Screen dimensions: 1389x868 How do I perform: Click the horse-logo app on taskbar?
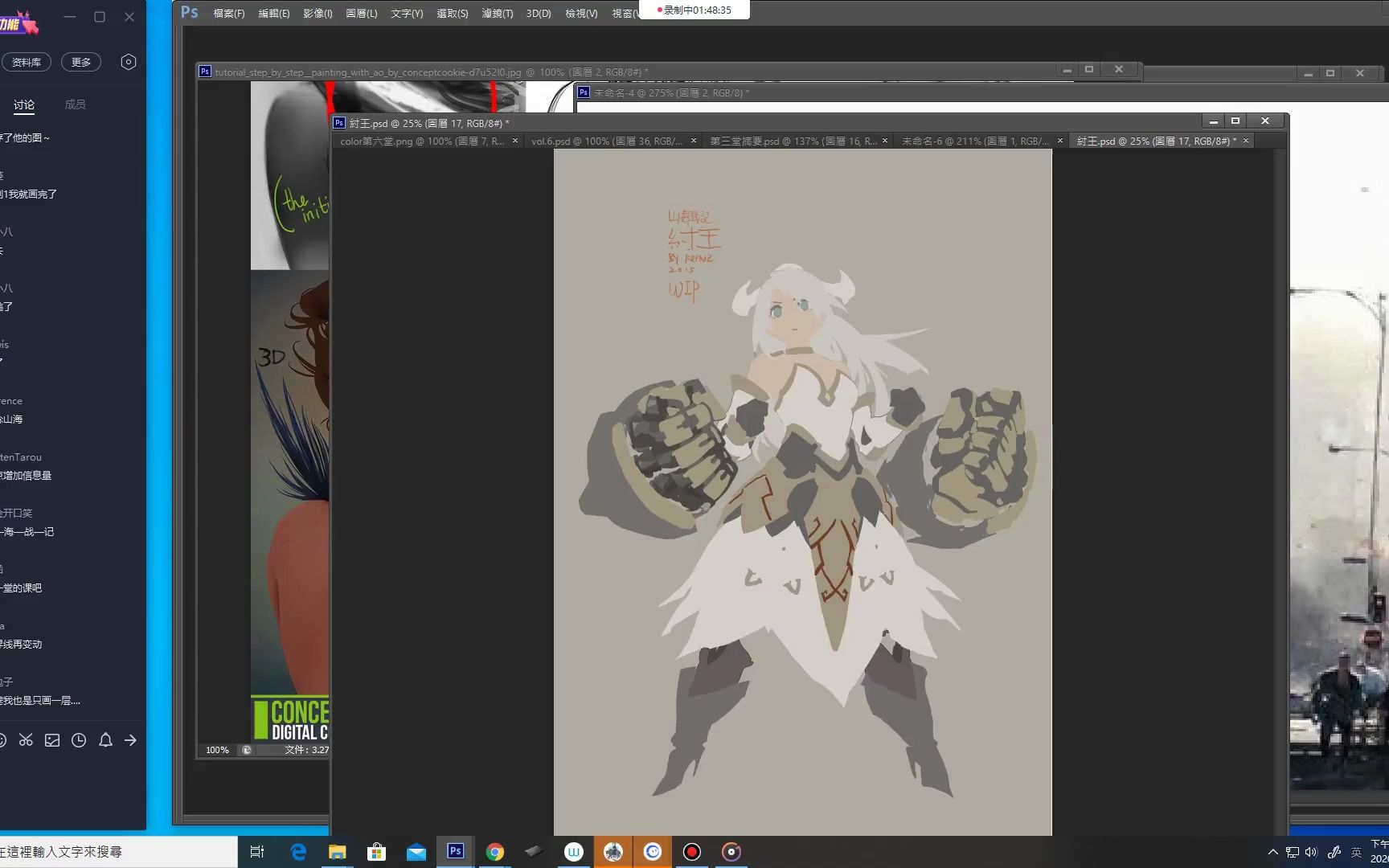click(x=613, y=852)
